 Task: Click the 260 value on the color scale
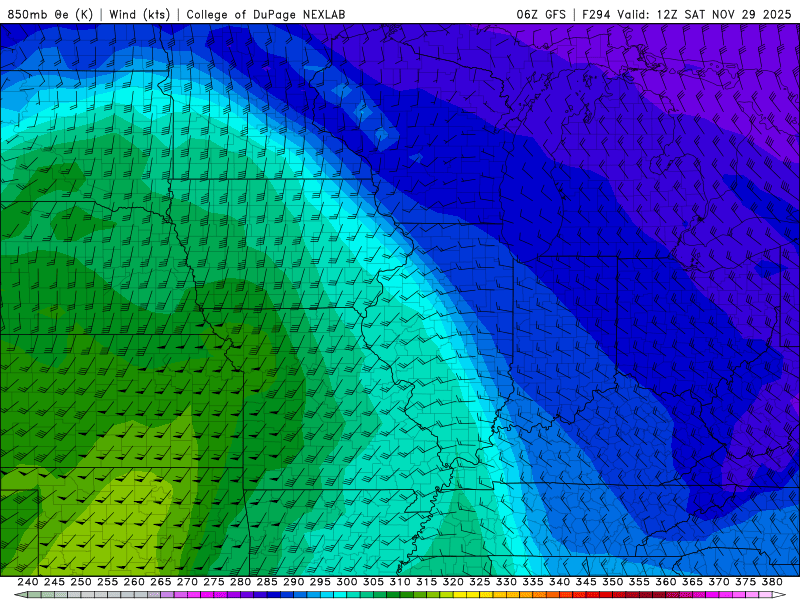[134, 582]
